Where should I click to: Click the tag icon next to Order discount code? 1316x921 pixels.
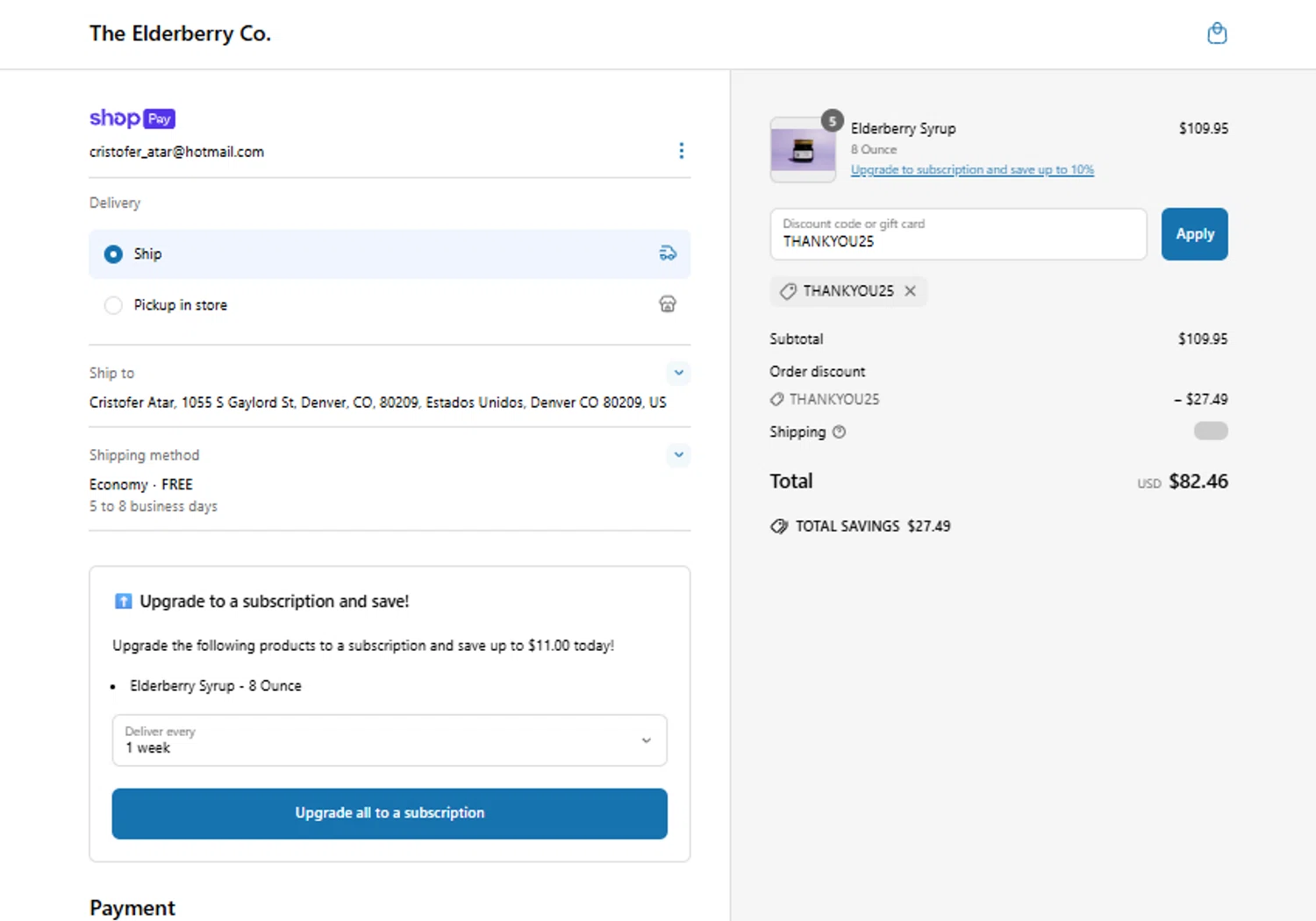[x=776, y=399]
